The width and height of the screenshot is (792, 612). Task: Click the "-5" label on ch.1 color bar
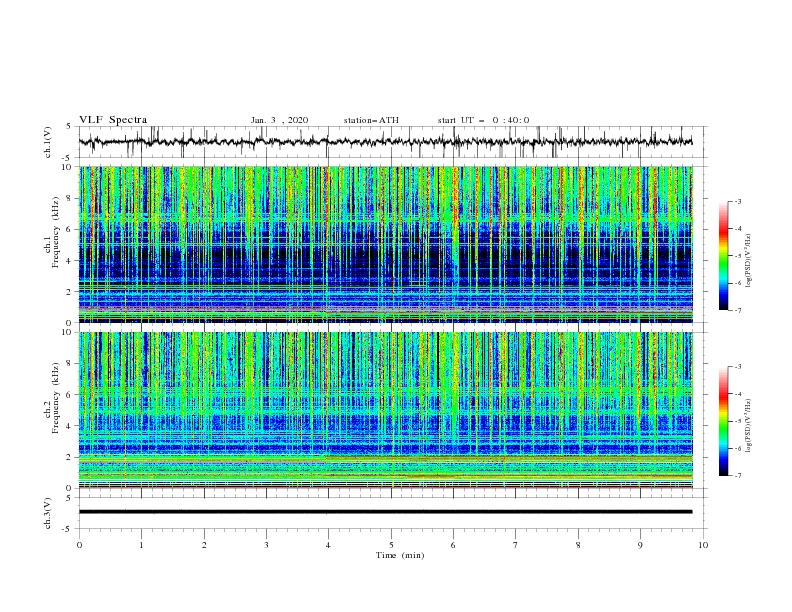coord(738,256)
